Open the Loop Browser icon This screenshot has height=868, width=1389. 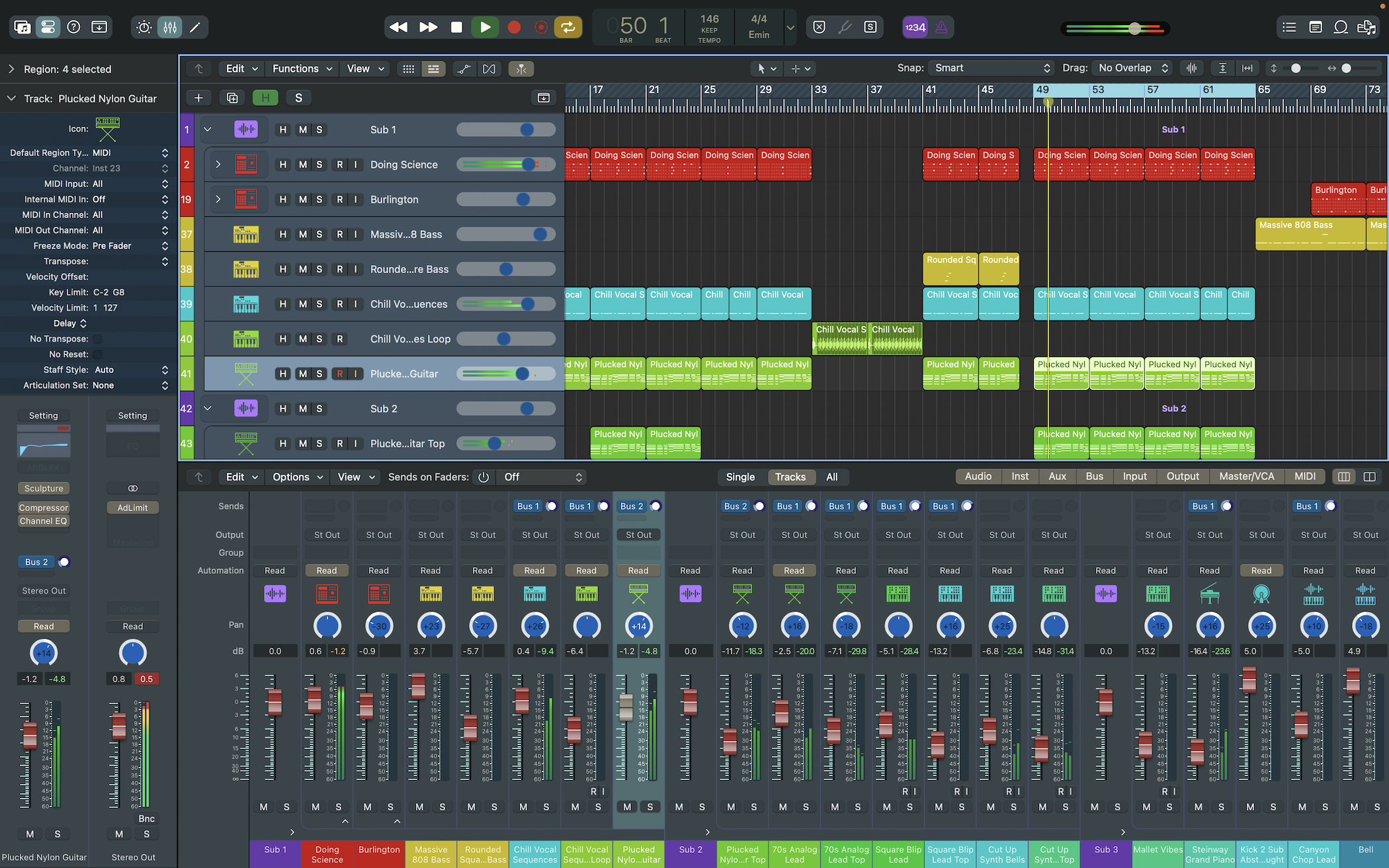(x=1341, y=27)
